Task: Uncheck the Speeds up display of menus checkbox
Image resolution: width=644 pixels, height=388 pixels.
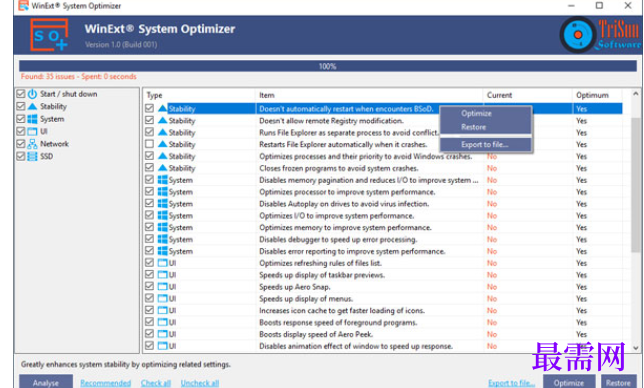Action: [150, 298]
